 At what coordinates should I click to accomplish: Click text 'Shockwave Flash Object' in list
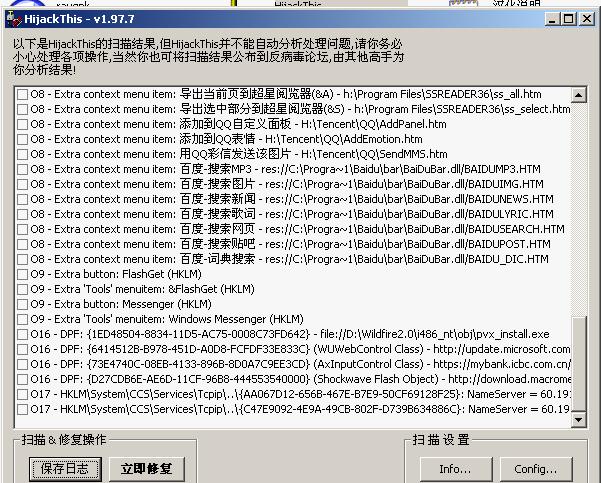pos(376,379)
